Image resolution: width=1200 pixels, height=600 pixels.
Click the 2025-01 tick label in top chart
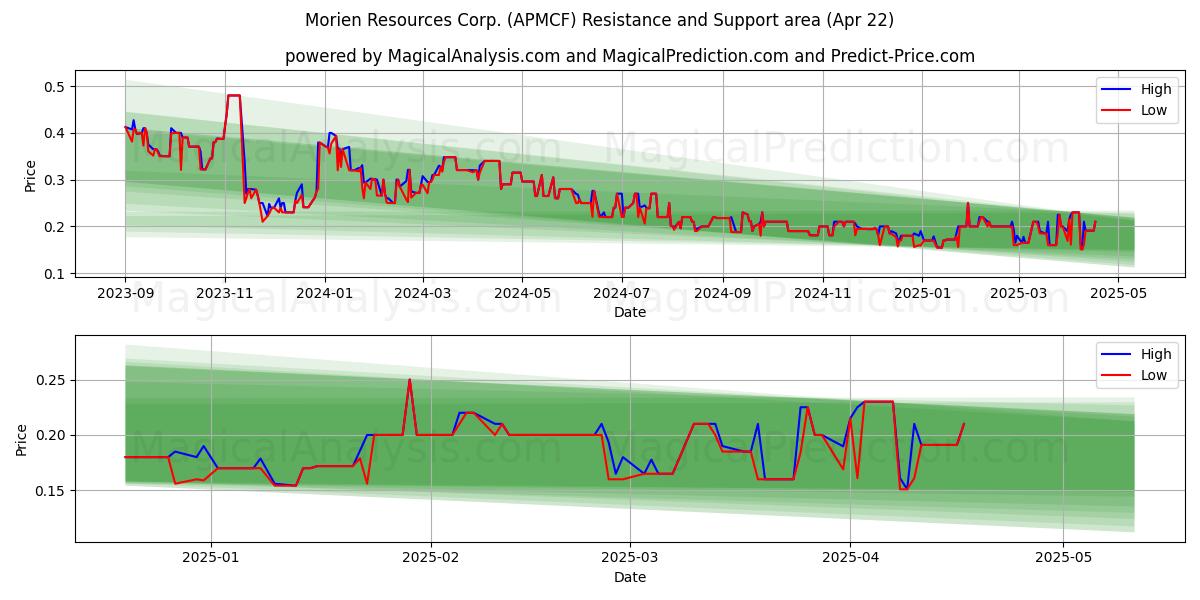pyautogui.click(x=922, y=294)
